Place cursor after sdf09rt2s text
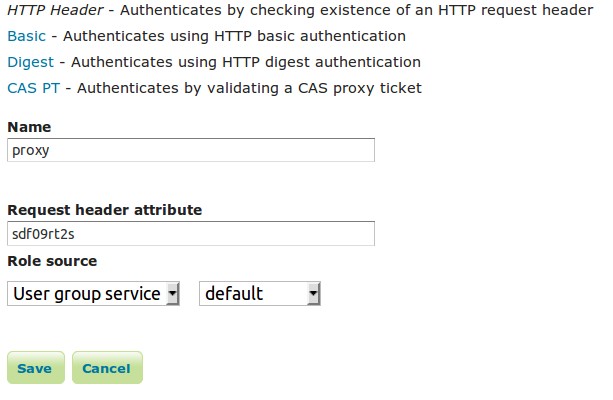 [78, 234]
